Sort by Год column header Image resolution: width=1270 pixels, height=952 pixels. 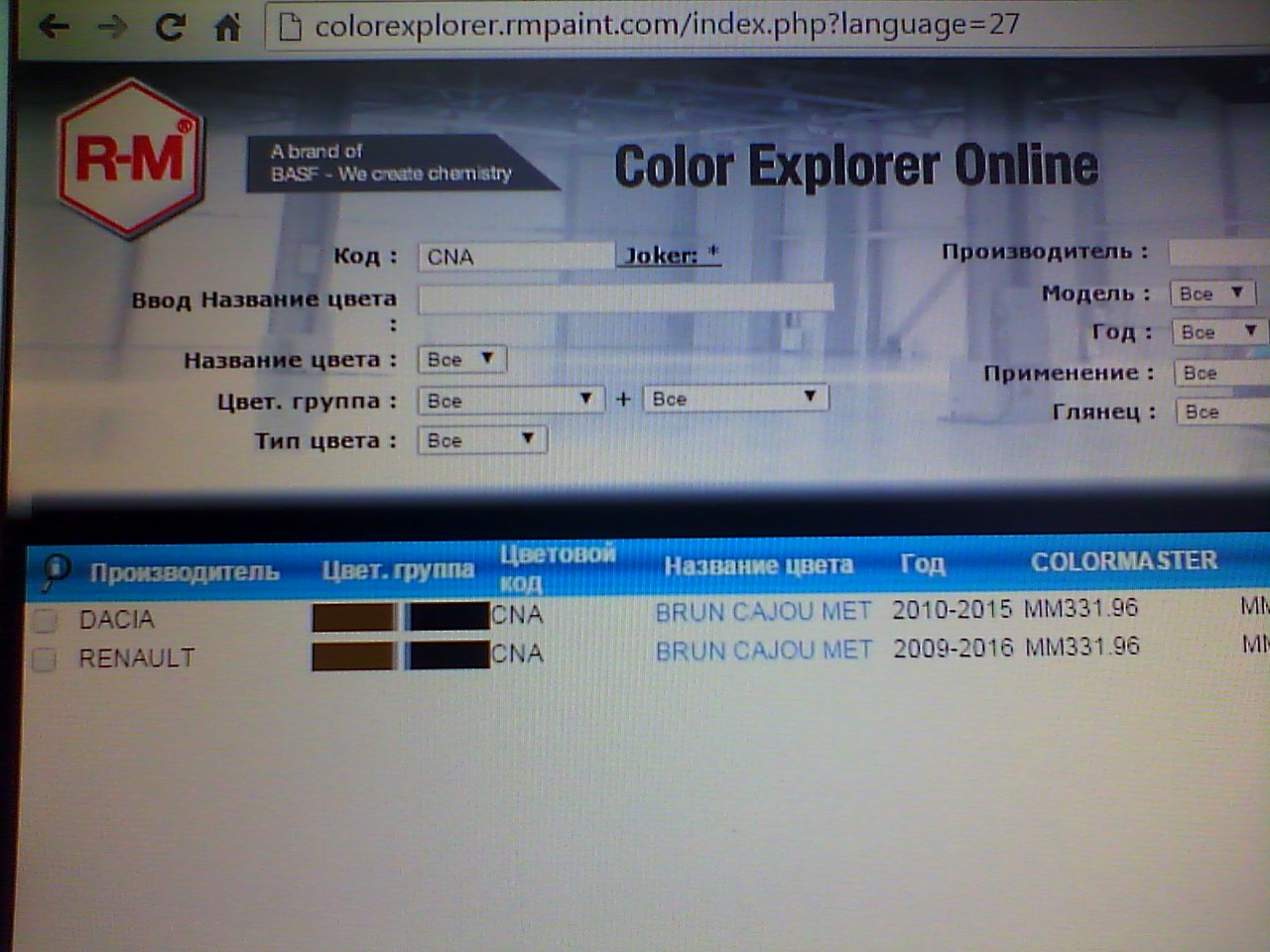coord(922,564)
